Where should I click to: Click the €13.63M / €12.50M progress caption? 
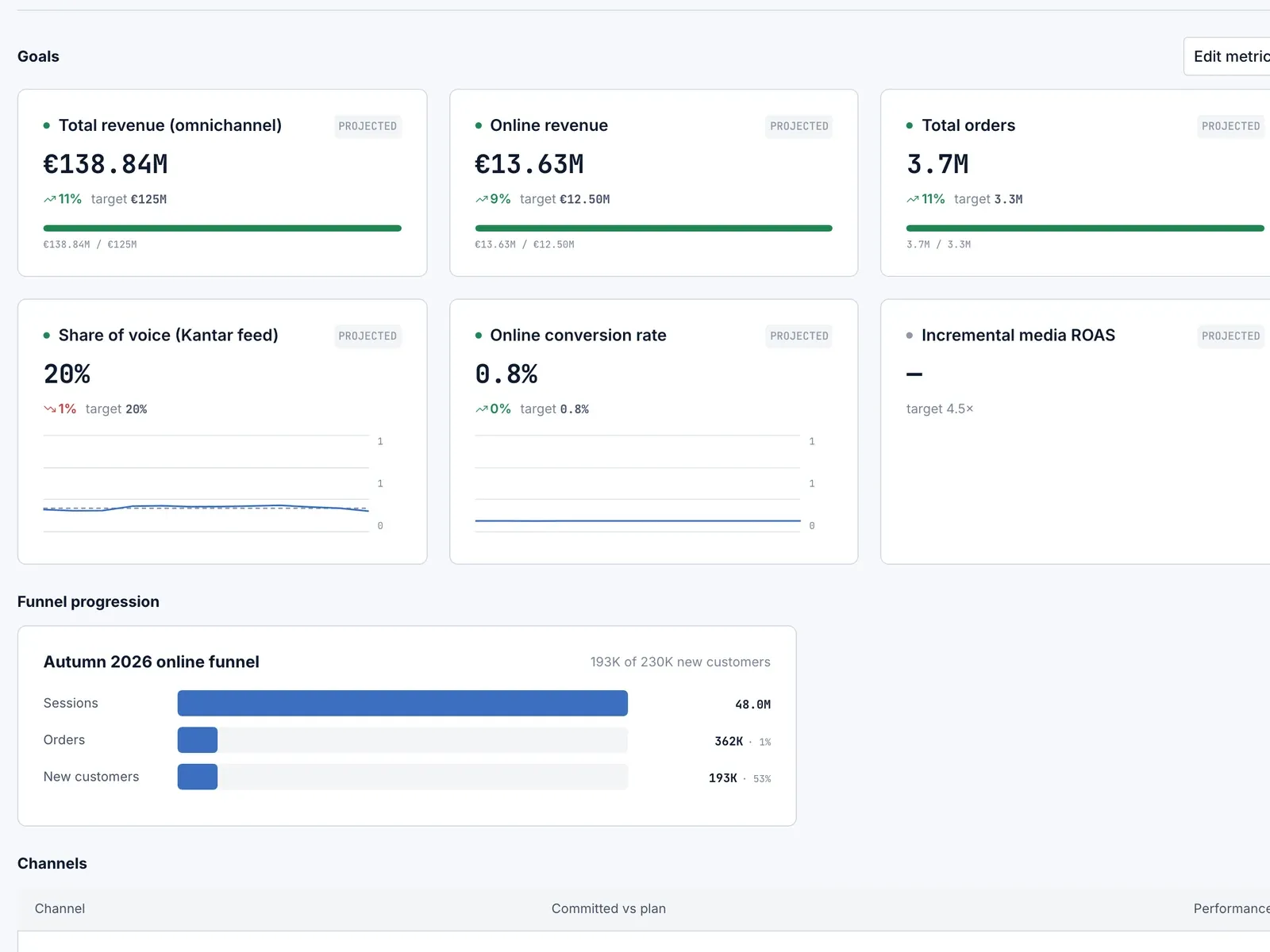click(525, 244)
